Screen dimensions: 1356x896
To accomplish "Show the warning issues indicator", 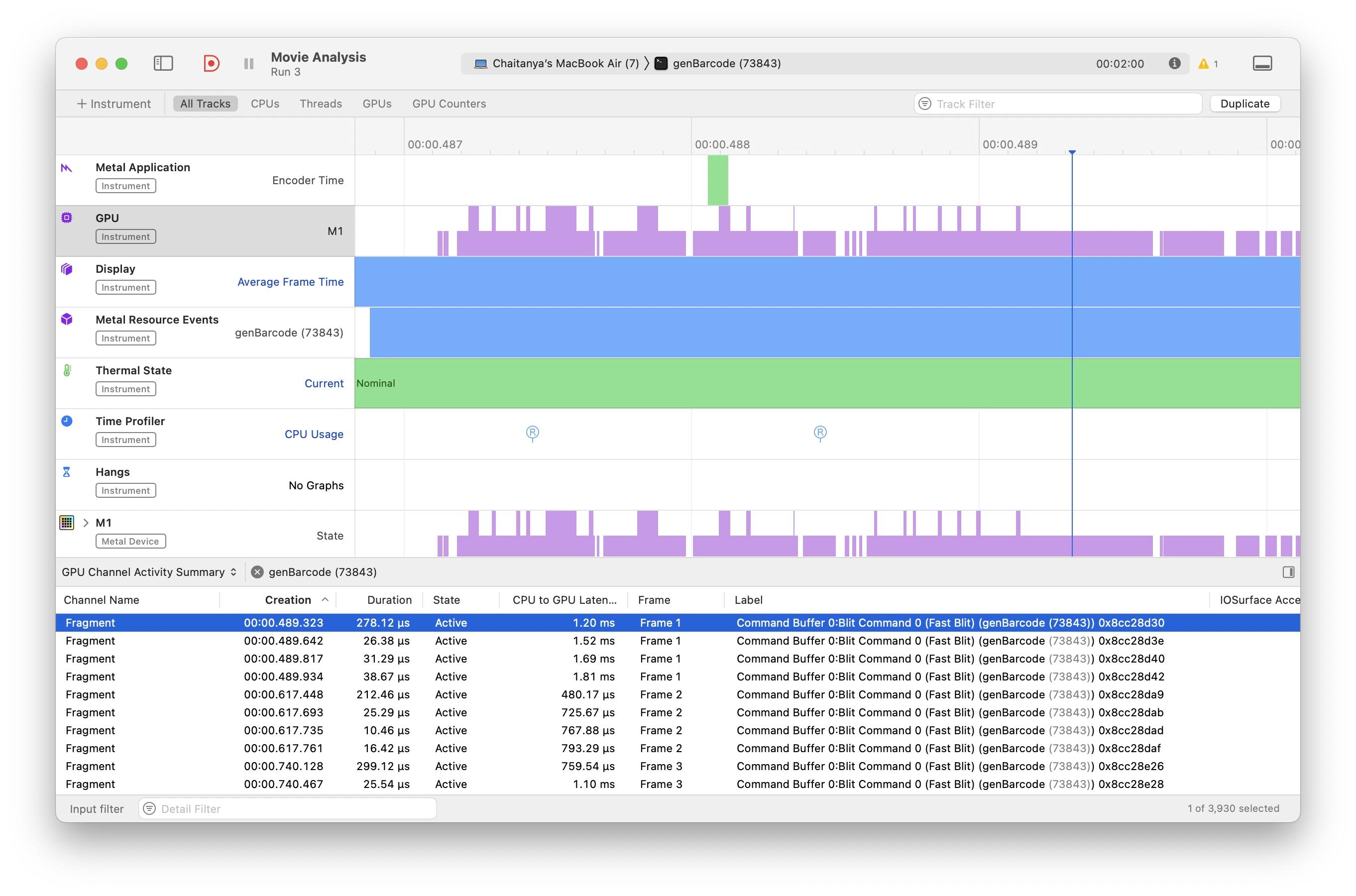I will pos(1208,63).
